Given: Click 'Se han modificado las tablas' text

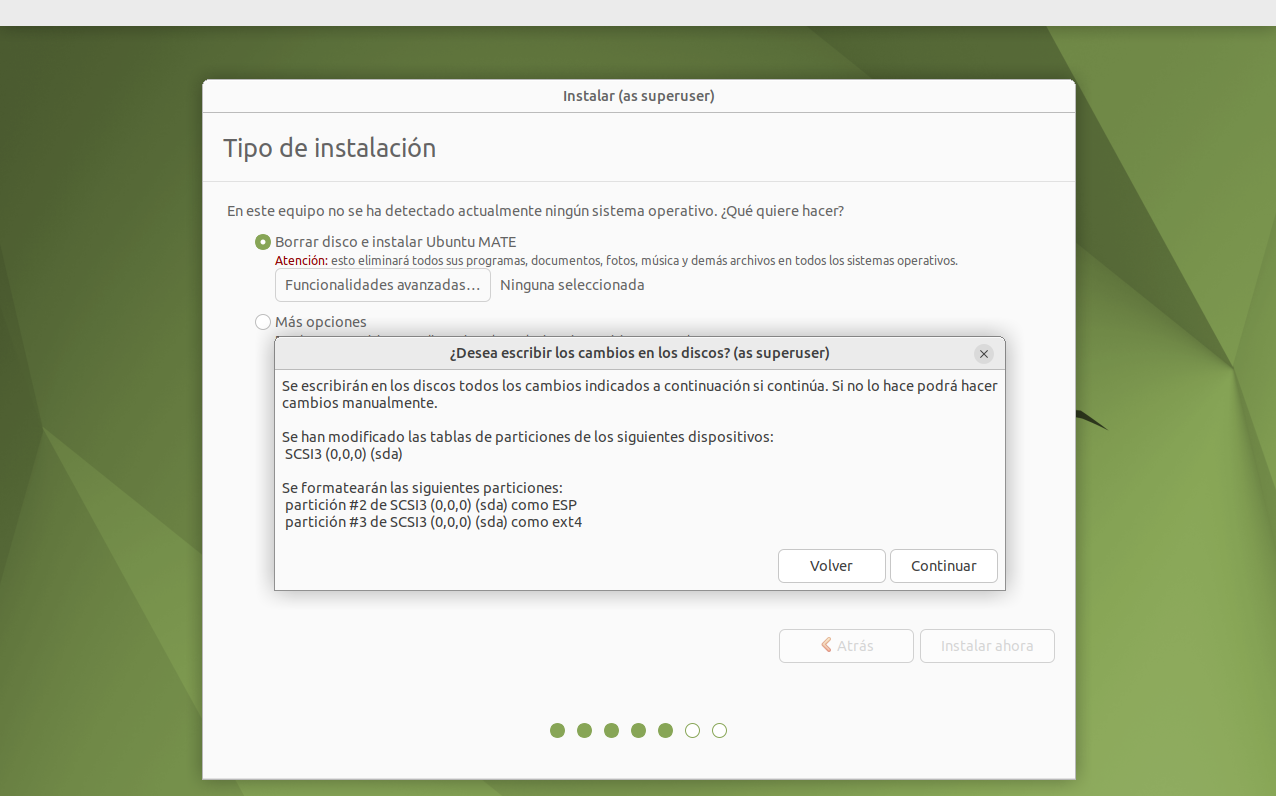Looking at the screenshot, I should [528, 437].
